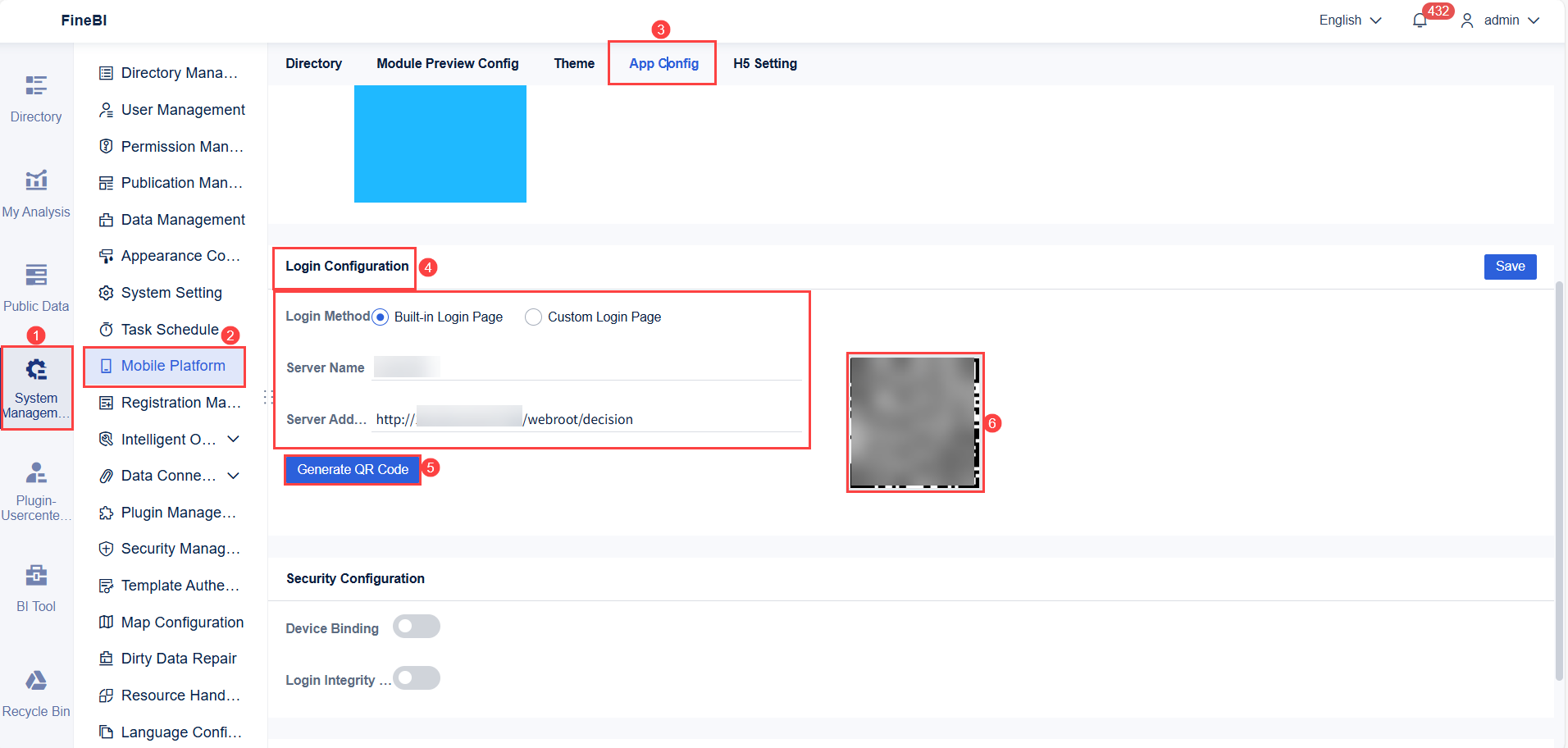Open the English language dropdown
Screen dimensions: 1568x748
click(1350, 21)
